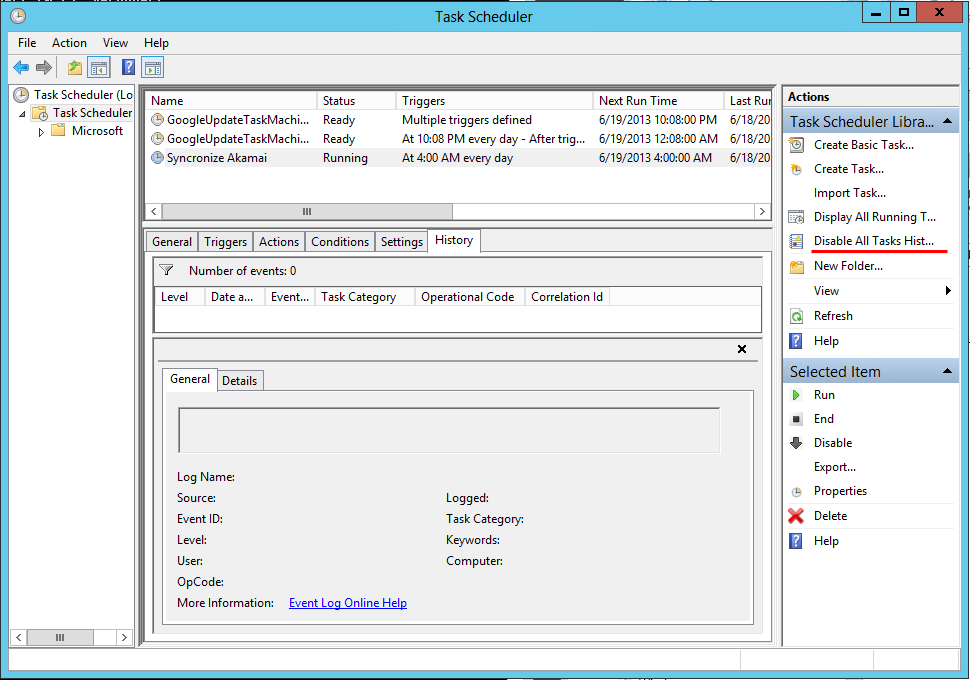
Task: Click the blue Help toolbar icon
Action: tap(128, 67)
